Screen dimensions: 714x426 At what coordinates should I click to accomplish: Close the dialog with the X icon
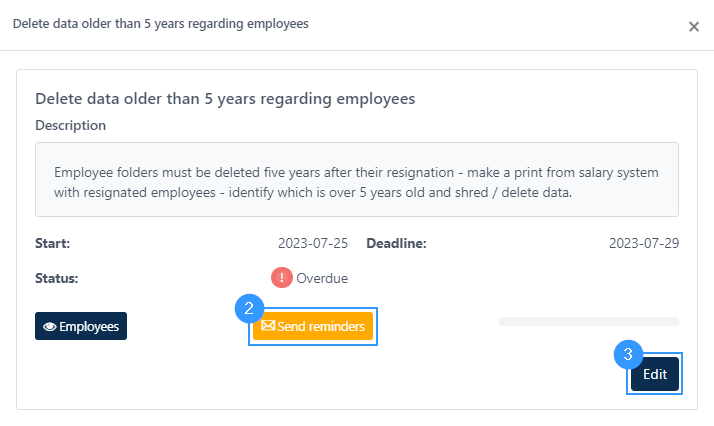[694, 27]
